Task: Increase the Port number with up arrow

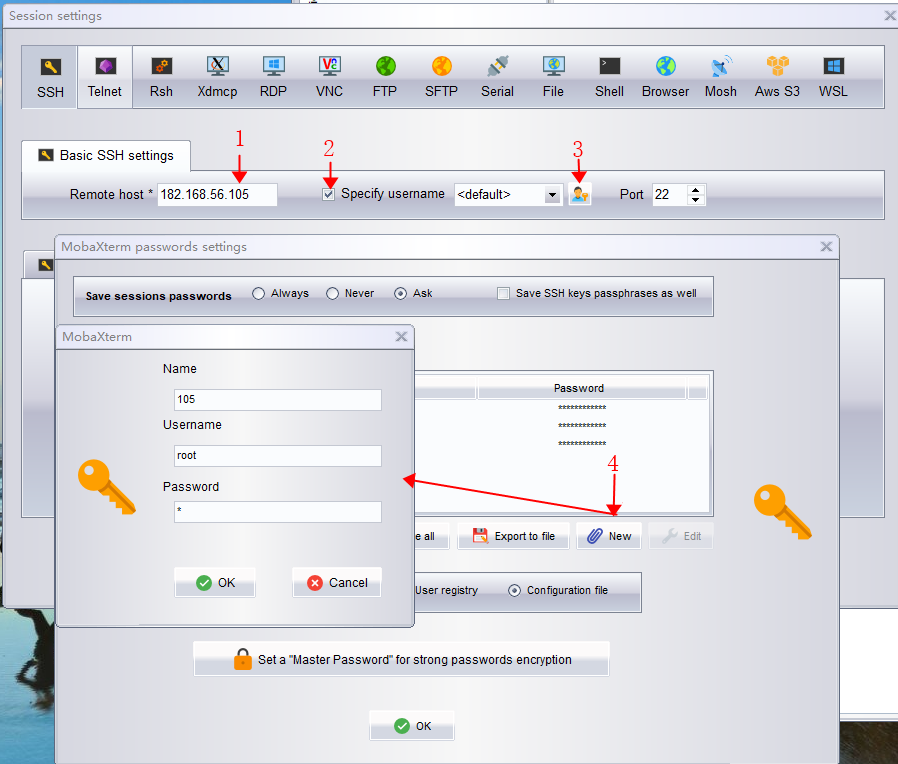Action: (697, 189)
